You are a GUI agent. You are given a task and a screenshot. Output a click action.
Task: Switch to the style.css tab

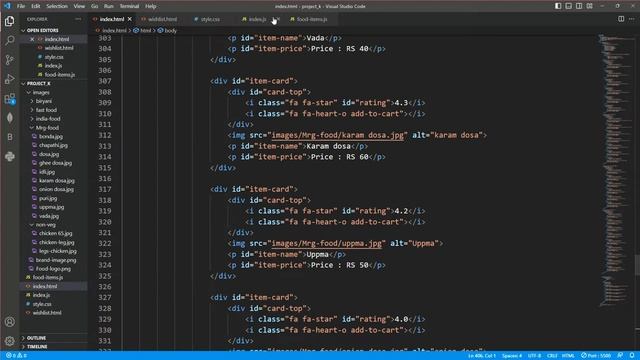click(210, 19)
